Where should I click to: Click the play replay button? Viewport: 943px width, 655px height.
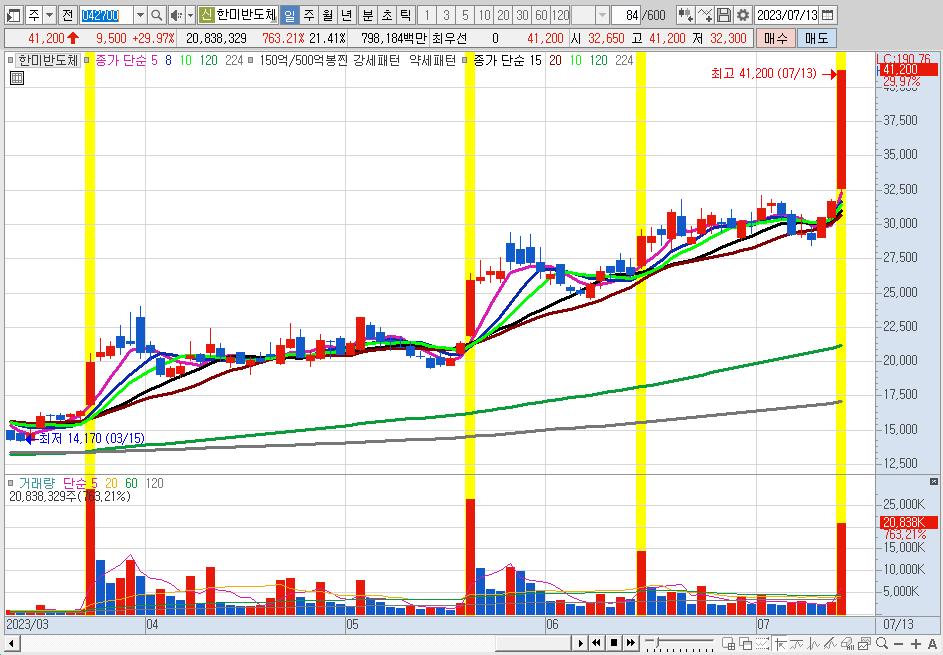click(580, 643)
